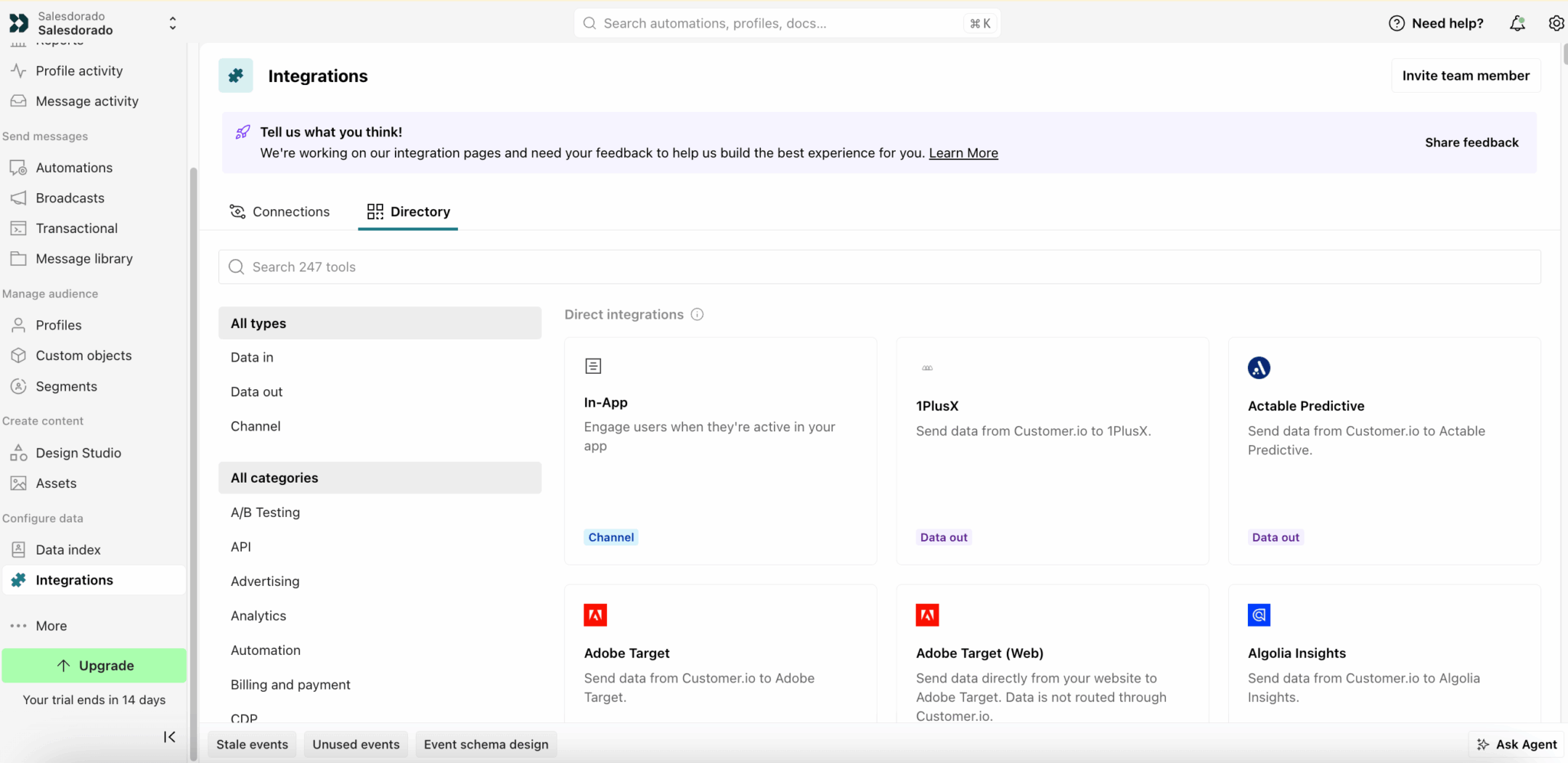
Task: Open Need help? menu
Action: 1436,23
